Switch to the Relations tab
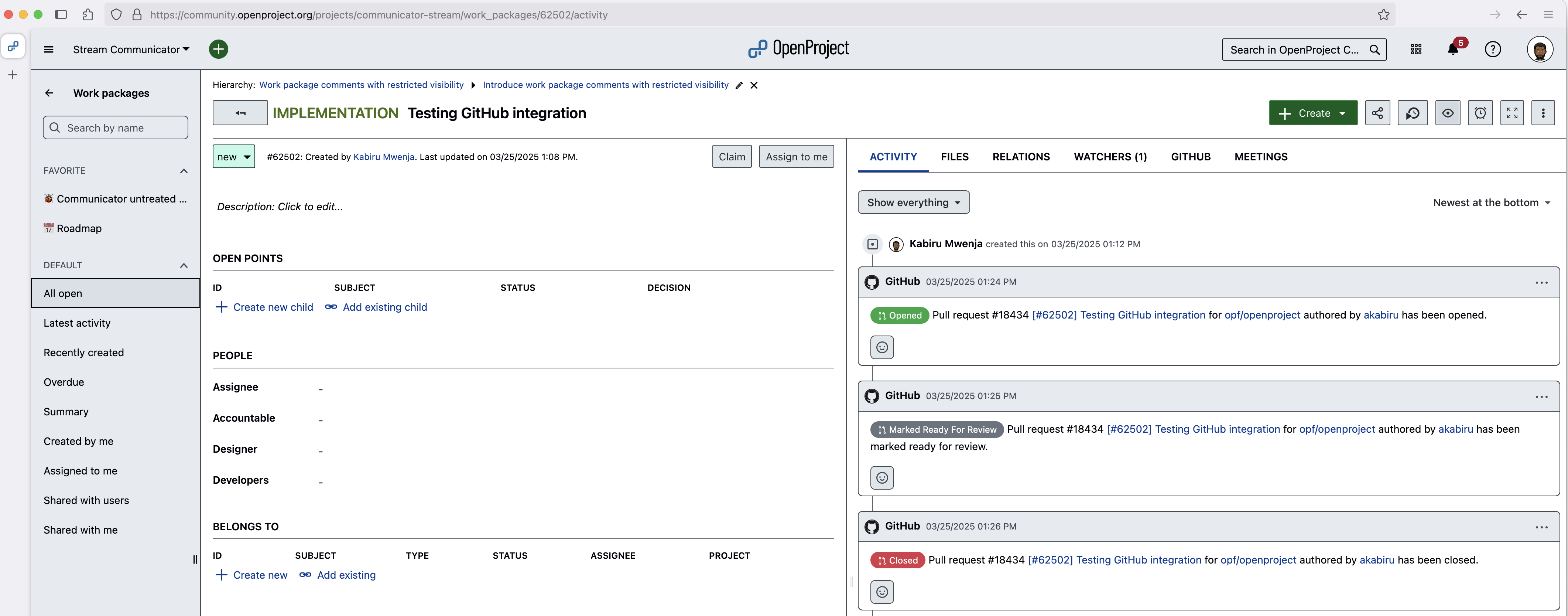1568x616 pixels. coord(1021,157)
